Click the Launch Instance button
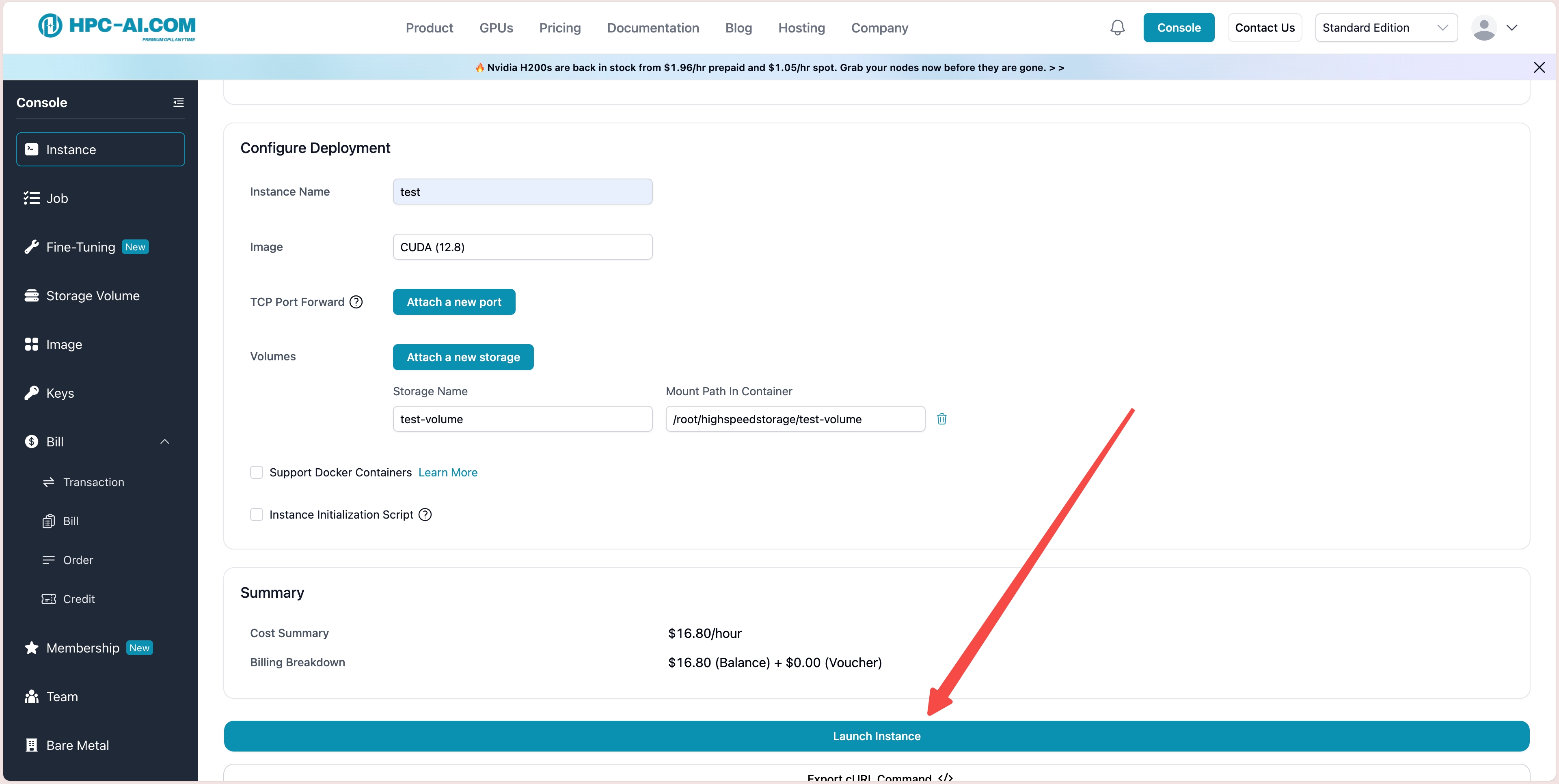 pyautogui.click(x=877, y=736)
